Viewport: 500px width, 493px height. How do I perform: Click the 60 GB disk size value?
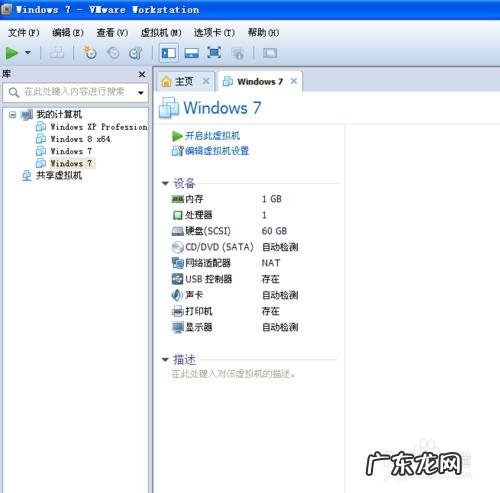274,231
